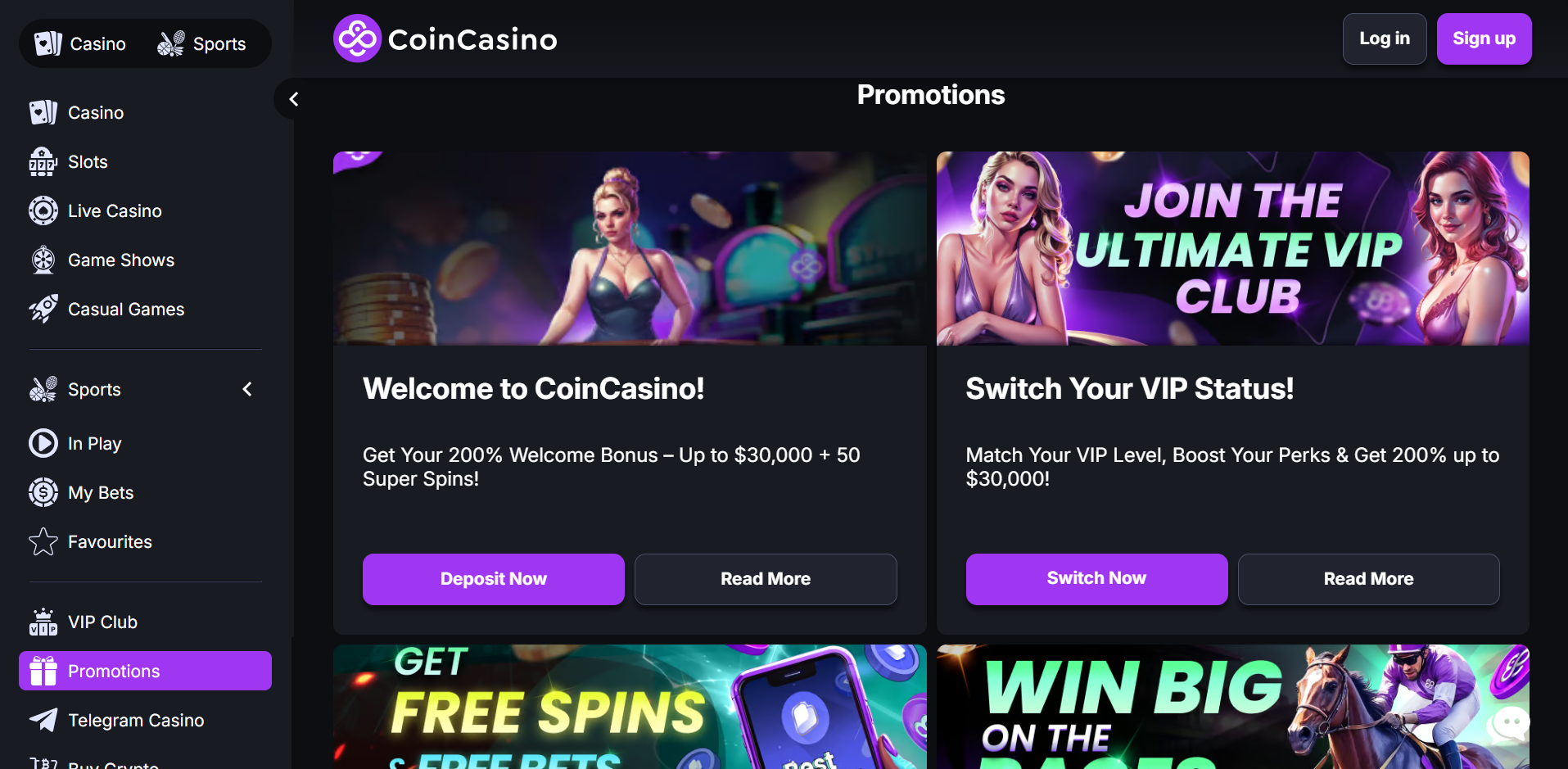Click the Sign up button
The width and height of the screenshot is (1568, 769).
coord(1484,38)
